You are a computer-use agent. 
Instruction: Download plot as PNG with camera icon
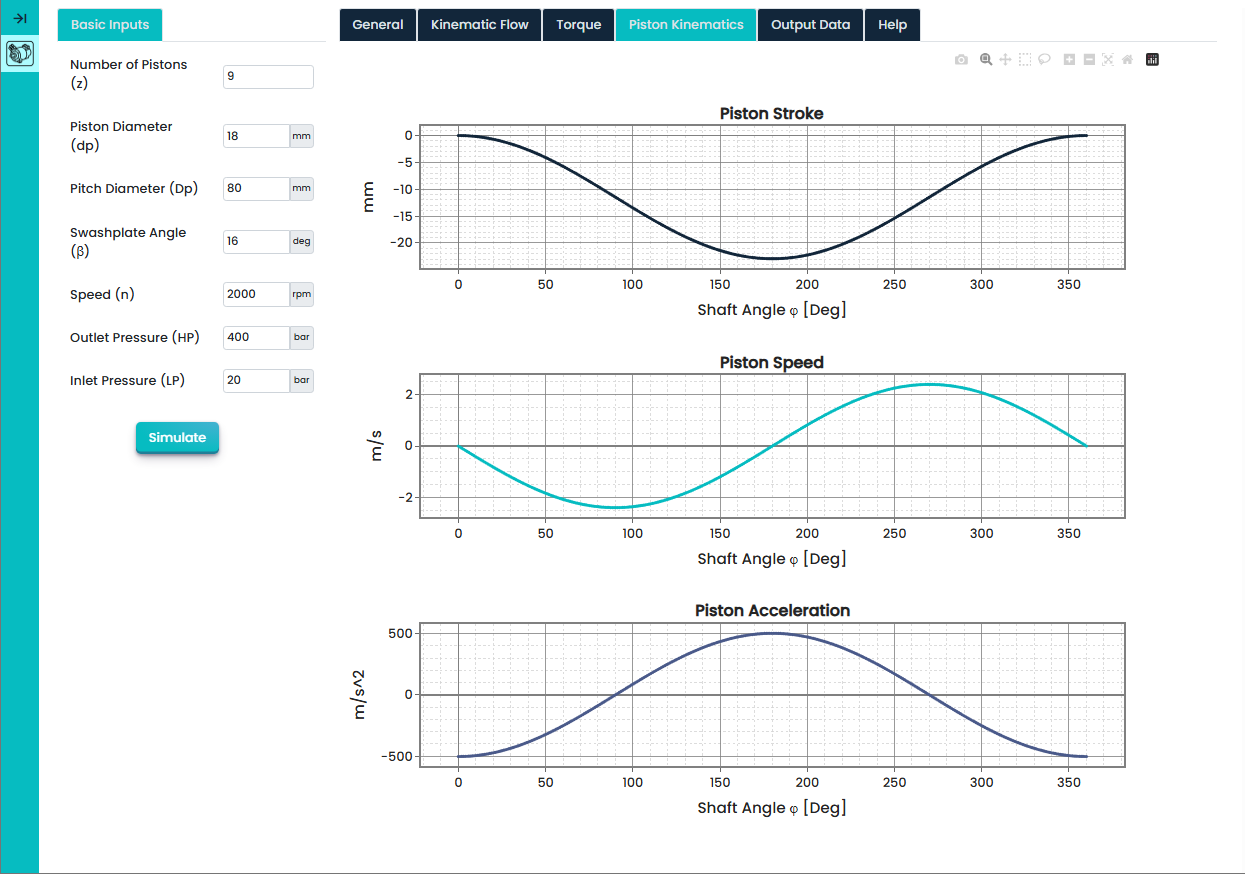(961, 60)
